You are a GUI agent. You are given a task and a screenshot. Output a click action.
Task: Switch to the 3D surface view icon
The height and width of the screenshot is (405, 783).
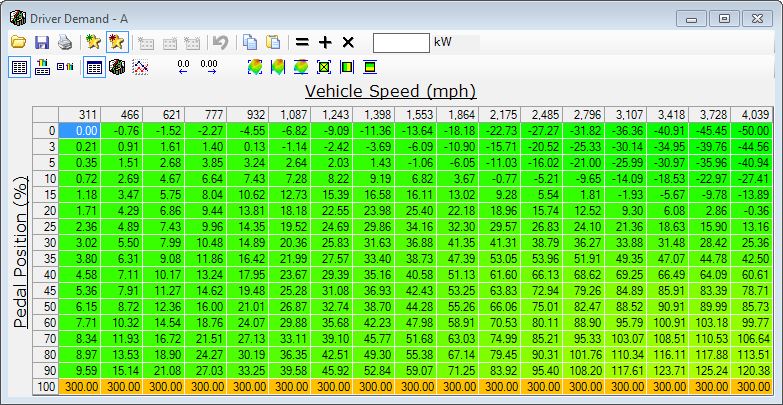pyautogui.click(x=117, y=68)
